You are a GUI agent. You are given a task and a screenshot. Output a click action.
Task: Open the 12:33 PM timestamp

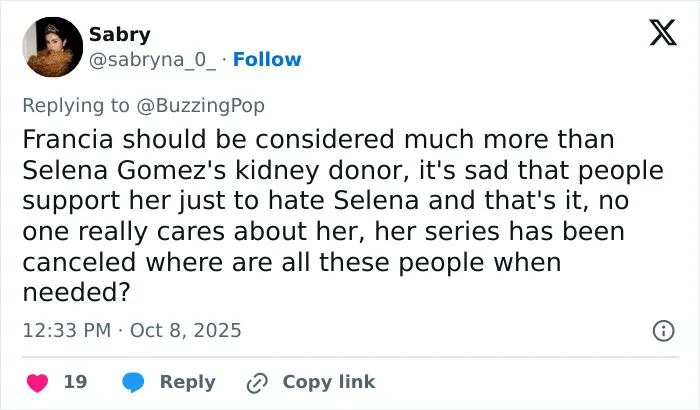tap(67, 331)
